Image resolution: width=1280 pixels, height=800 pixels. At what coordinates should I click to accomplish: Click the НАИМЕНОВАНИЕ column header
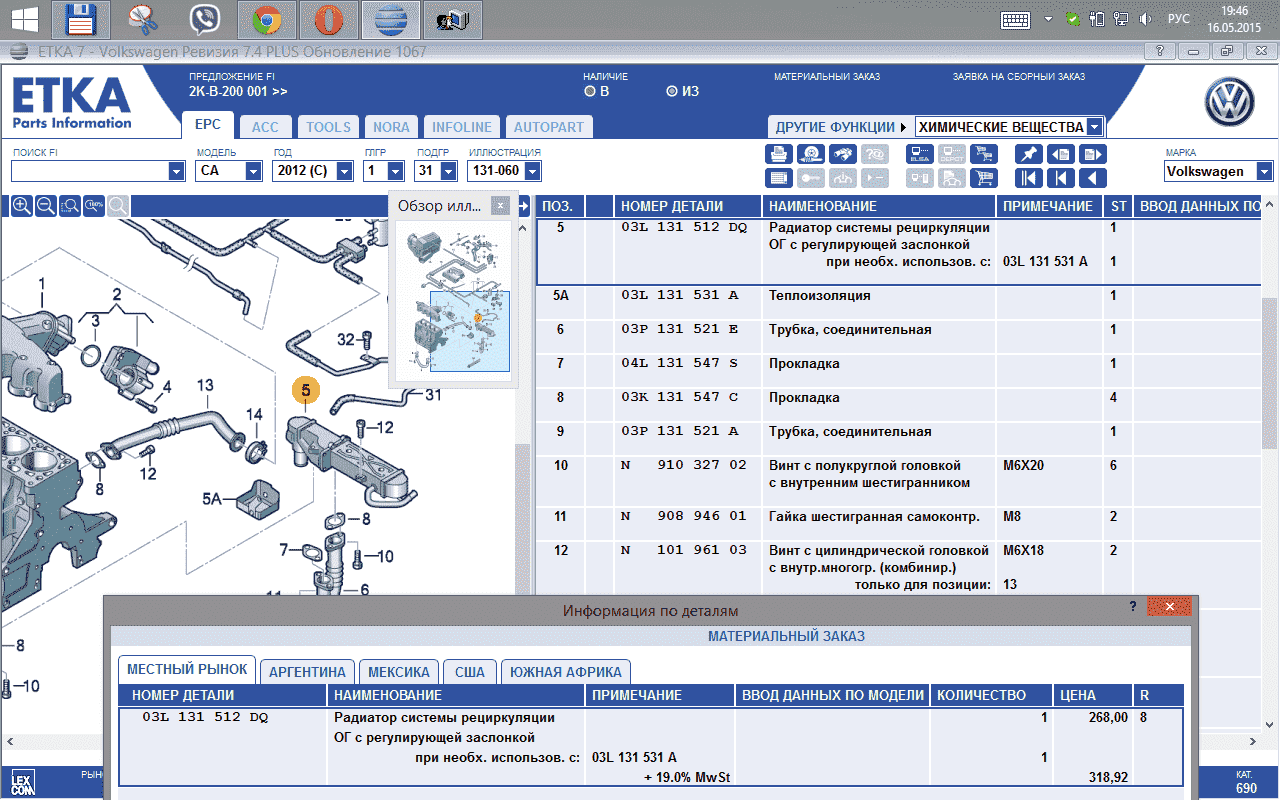point(879,206)
